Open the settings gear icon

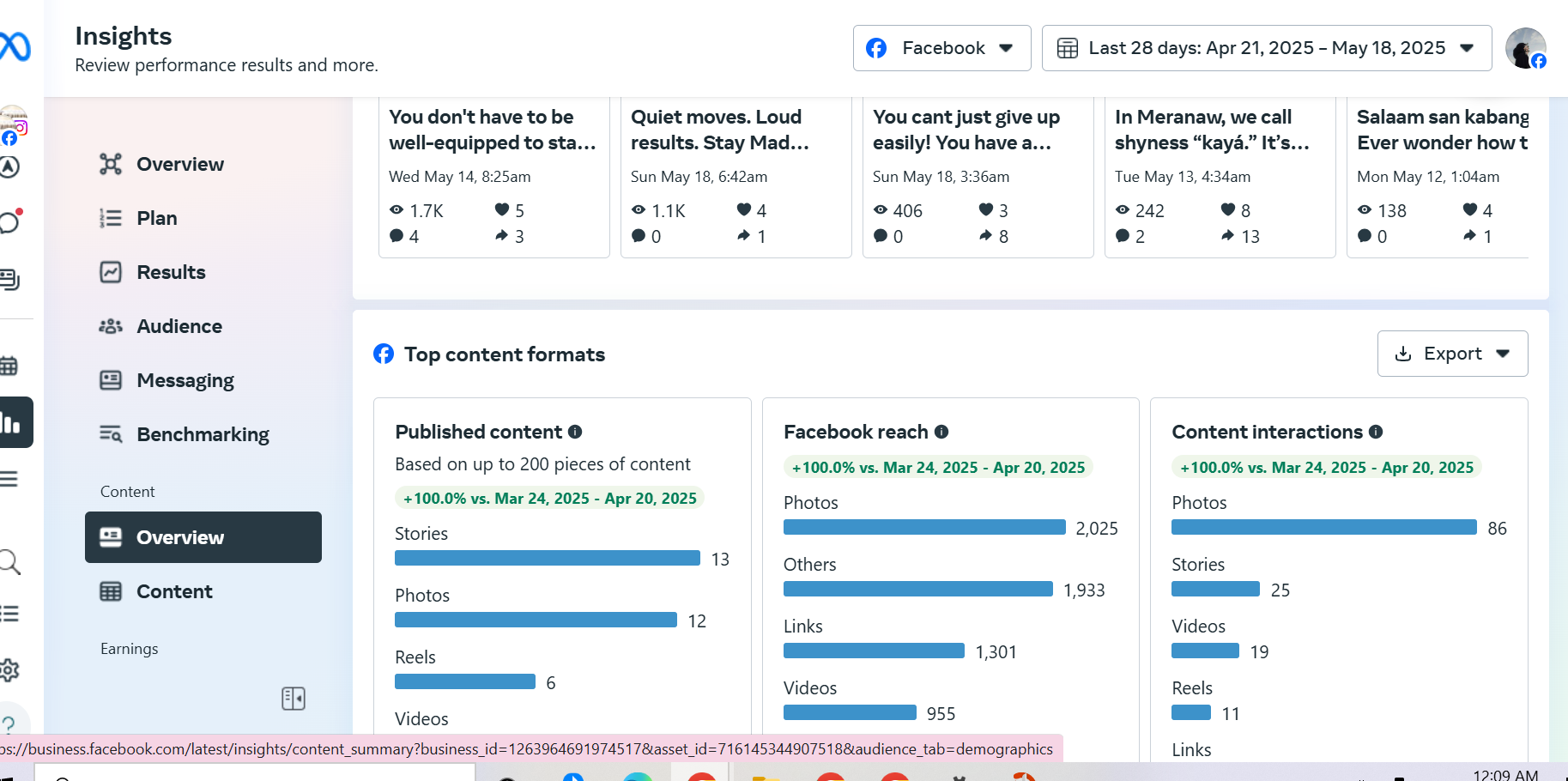click(x=9, y=669)
